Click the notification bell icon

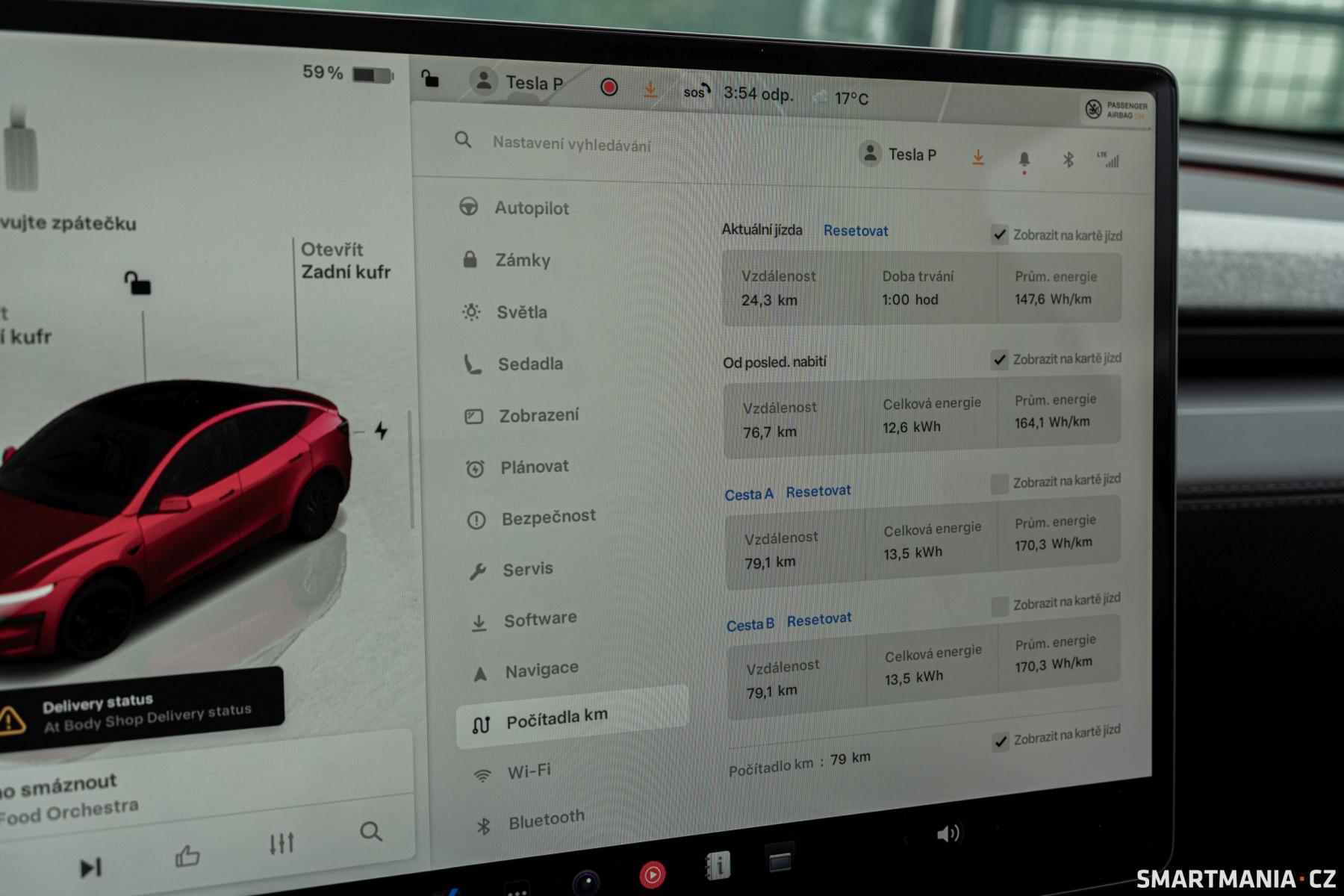coord(1024,160)
